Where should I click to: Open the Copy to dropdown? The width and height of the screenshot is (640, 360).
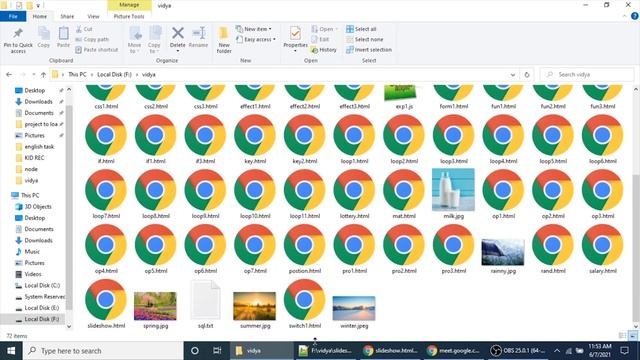pyautogui.click(x=154, y=40)
